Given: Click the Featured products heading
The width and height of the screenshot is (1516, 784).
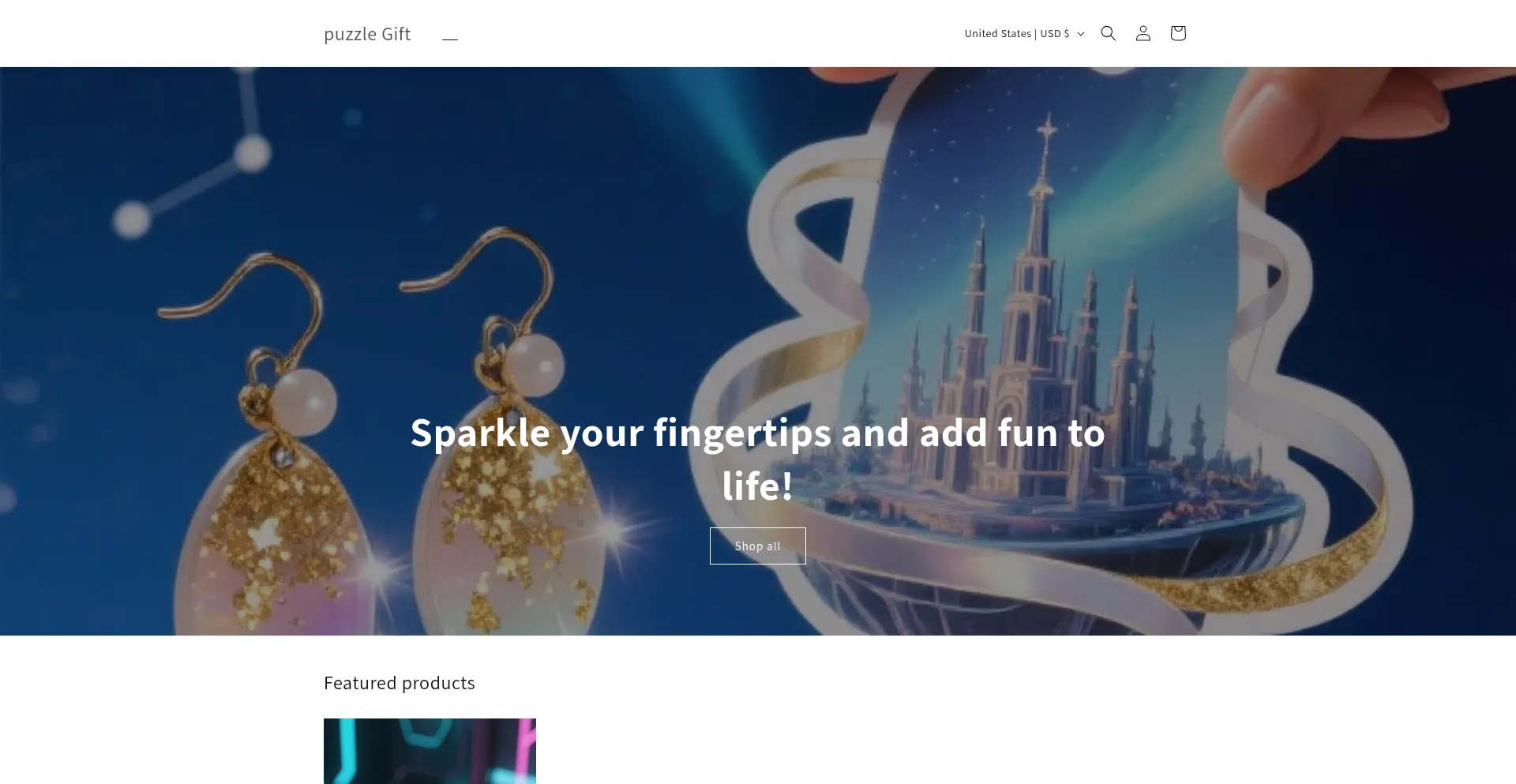Looking at the screenshot, I should 400,683.
